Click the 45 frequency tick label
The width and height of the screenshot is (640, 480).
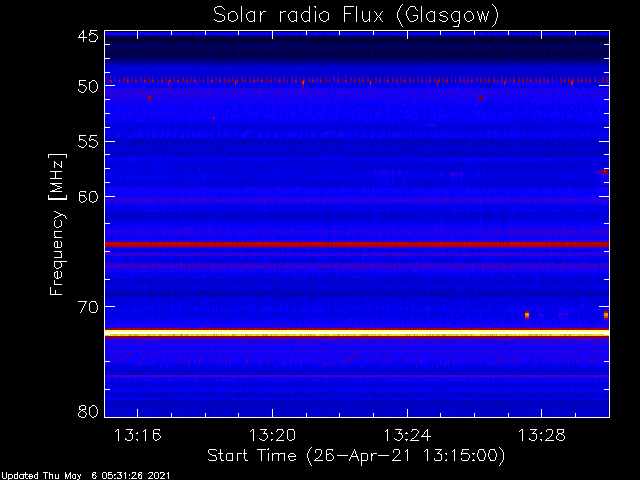click(x=88, y=37)
